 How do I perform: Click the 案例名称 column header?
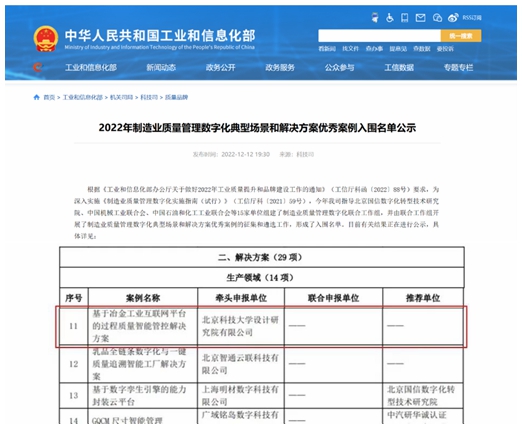point(143,298)
